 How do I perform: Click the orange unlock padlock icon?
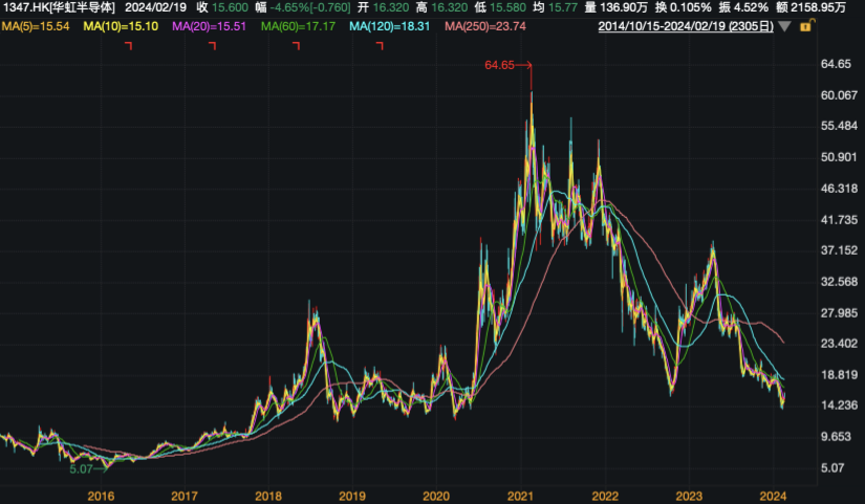(x=806, y=26)
